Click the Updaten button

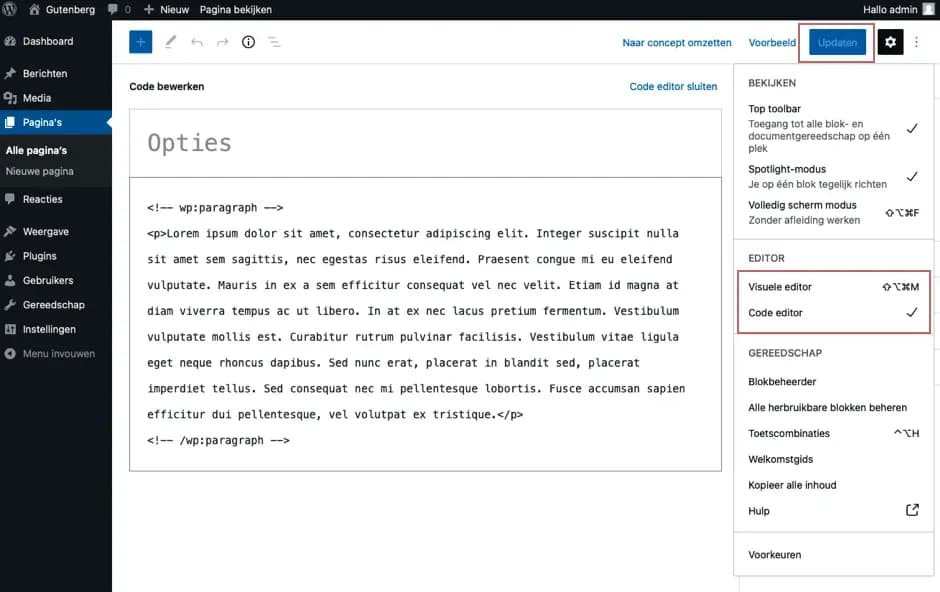point(837,43)
